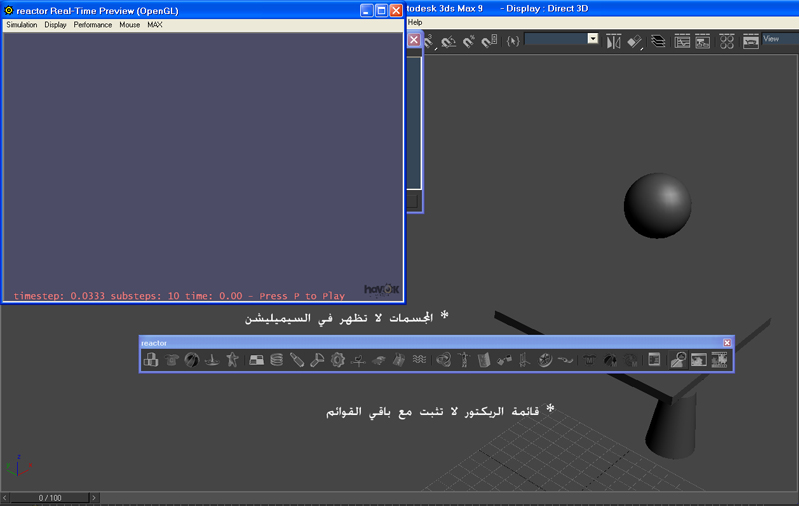Apply the Soft Body Modifier from reactor toolbar

pos(610,360)
